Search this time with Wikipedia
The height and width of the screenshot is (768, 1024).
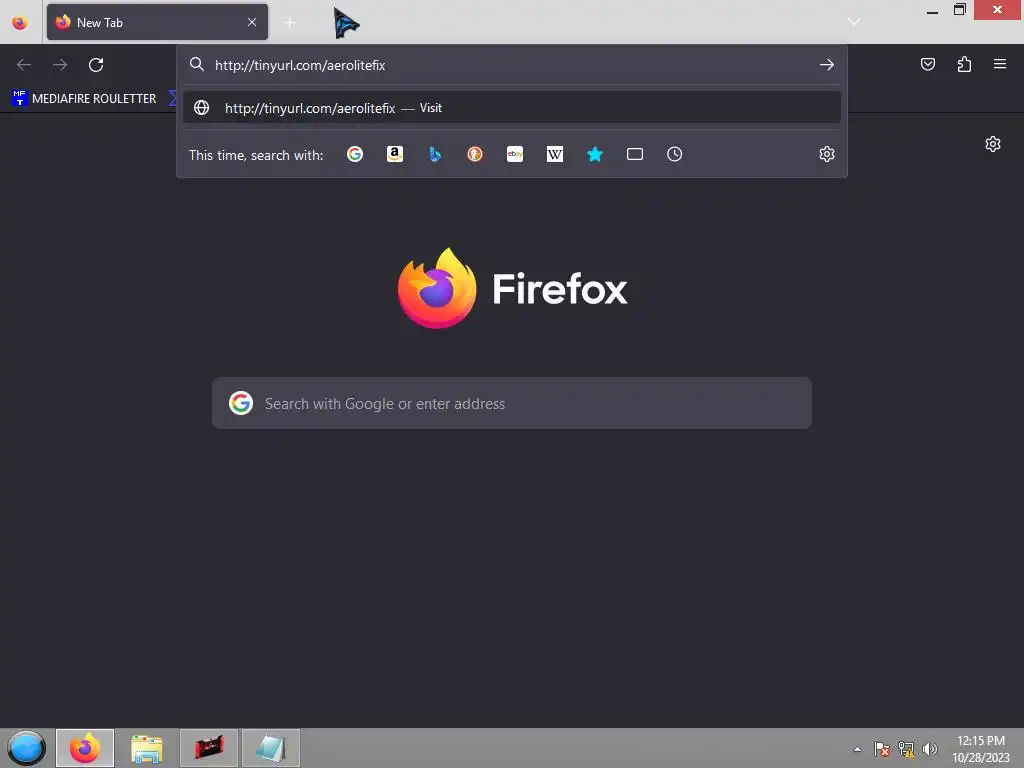(x=554, y=154)
